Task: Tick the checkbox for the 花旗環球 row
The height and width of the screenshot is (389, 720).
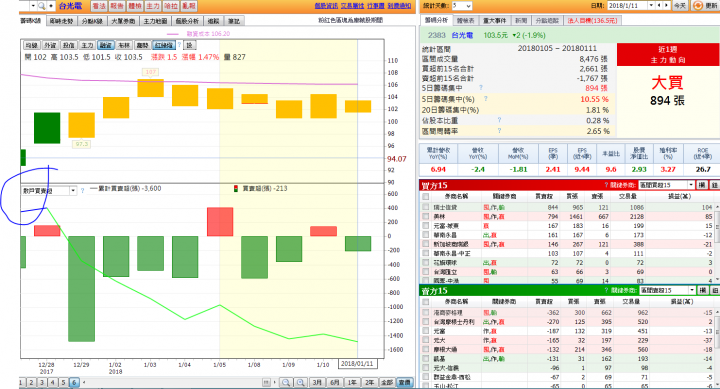Action: [x=426, y=263]
